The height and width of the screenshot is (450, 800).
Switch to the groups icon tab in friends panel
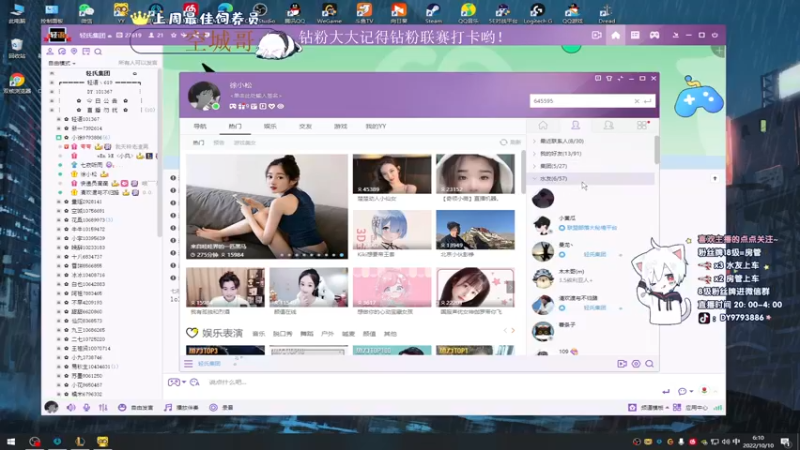[x=609, y=126]
